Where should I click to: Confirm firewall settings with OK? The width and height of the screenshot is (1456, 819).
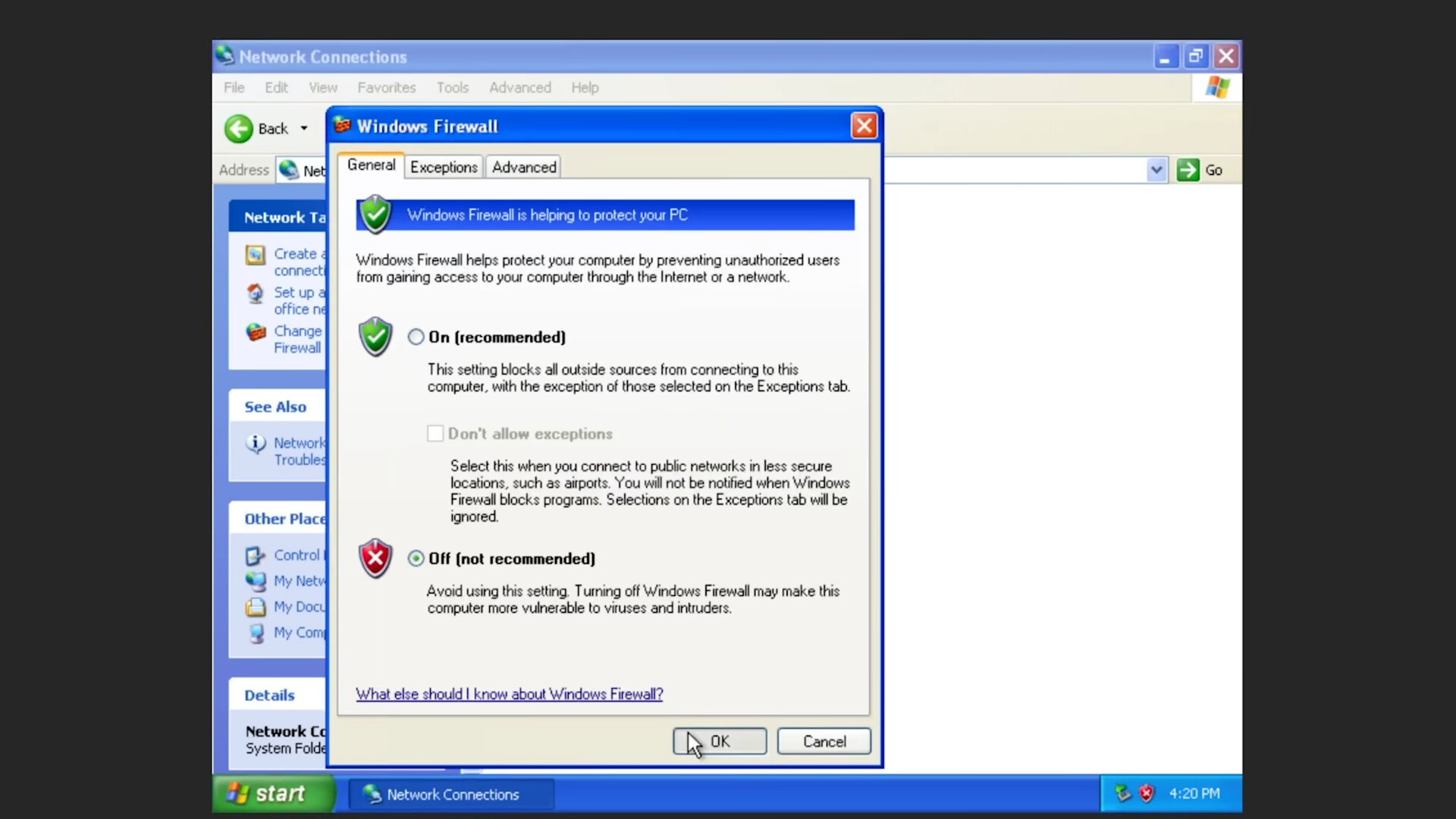coord(720,742)
